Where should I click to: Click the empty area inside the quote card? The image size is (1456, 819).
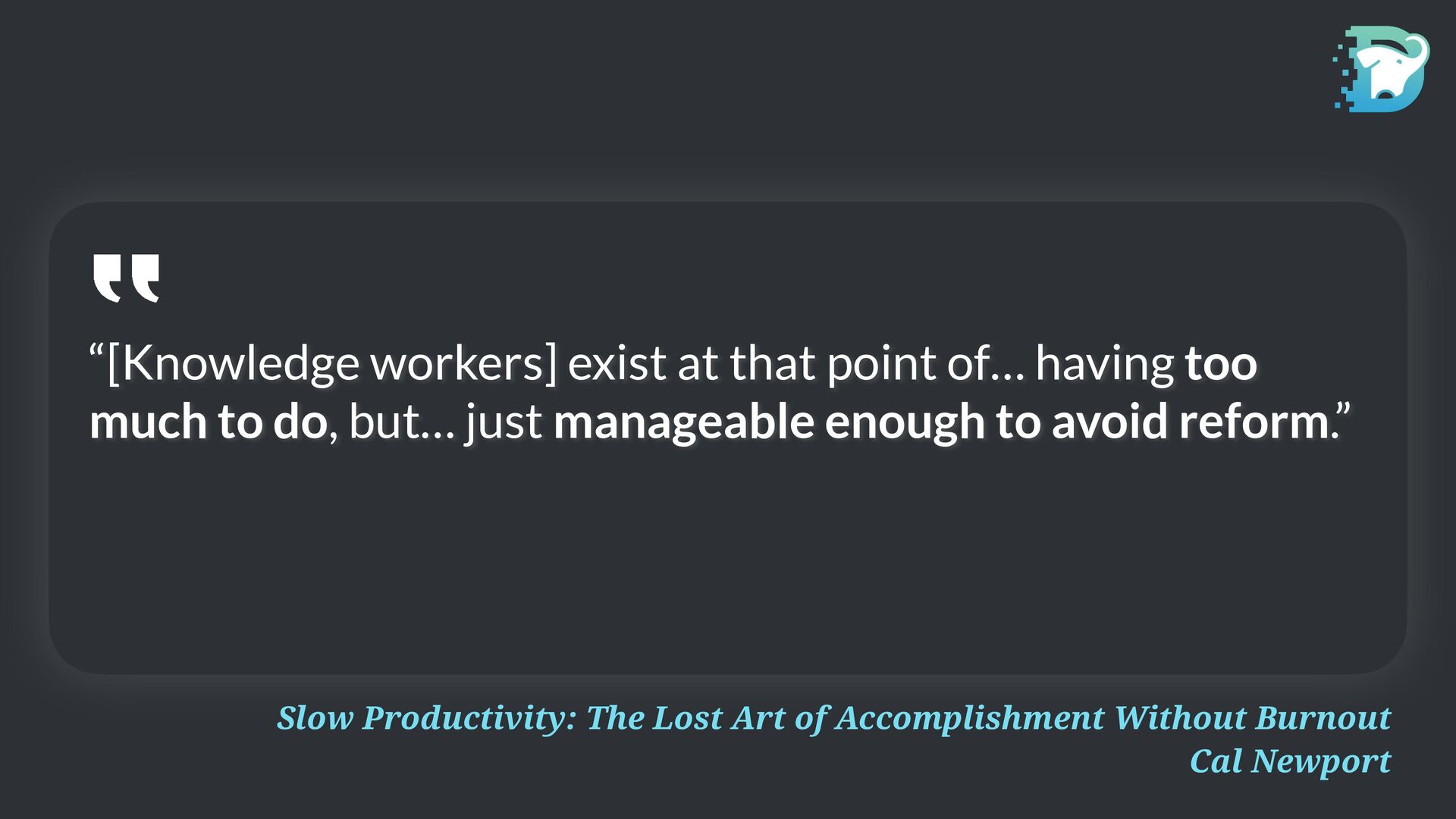728,561
